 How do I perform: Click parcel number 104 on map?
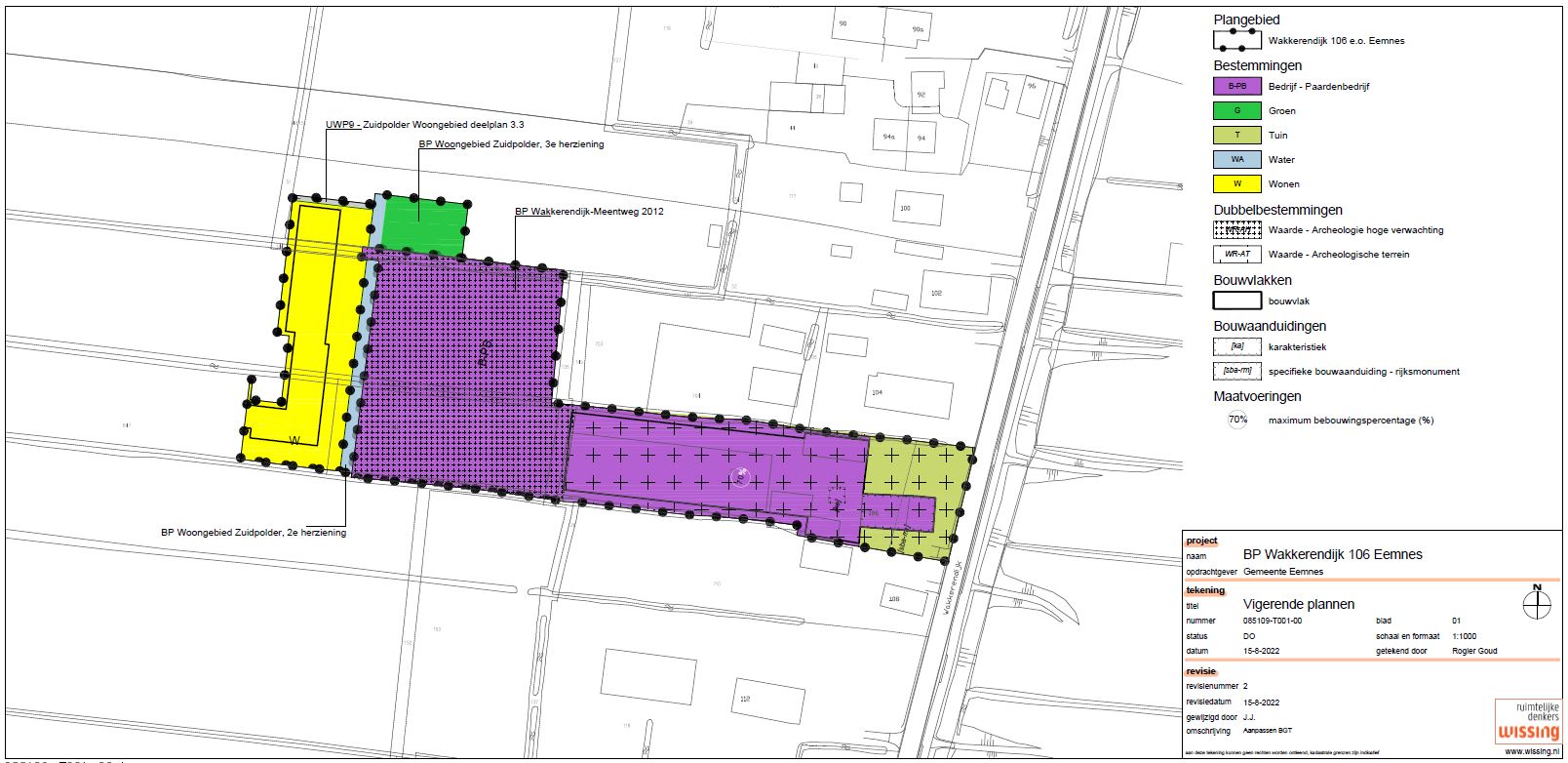pos(876,392)
